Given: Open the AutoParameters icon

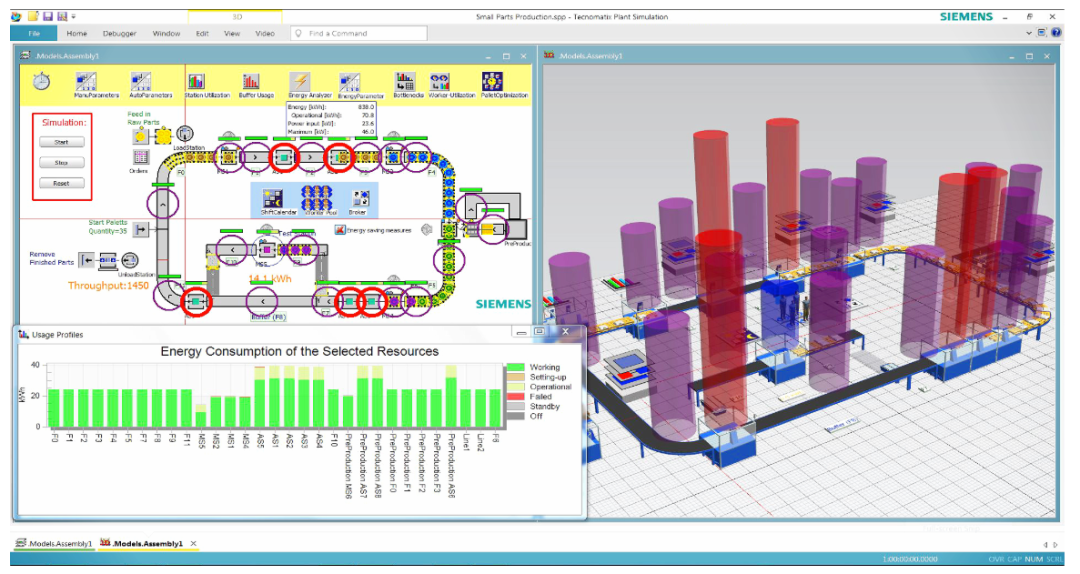Looking at the screenshot, I should click(x=141, y=81).
